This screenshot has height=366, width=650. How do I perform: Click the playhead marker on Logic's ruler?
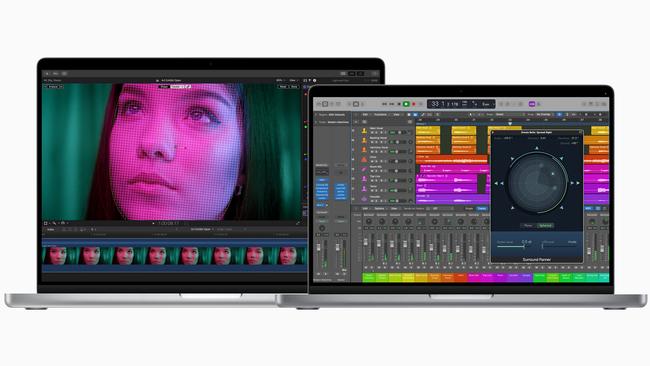coord(510,123)
